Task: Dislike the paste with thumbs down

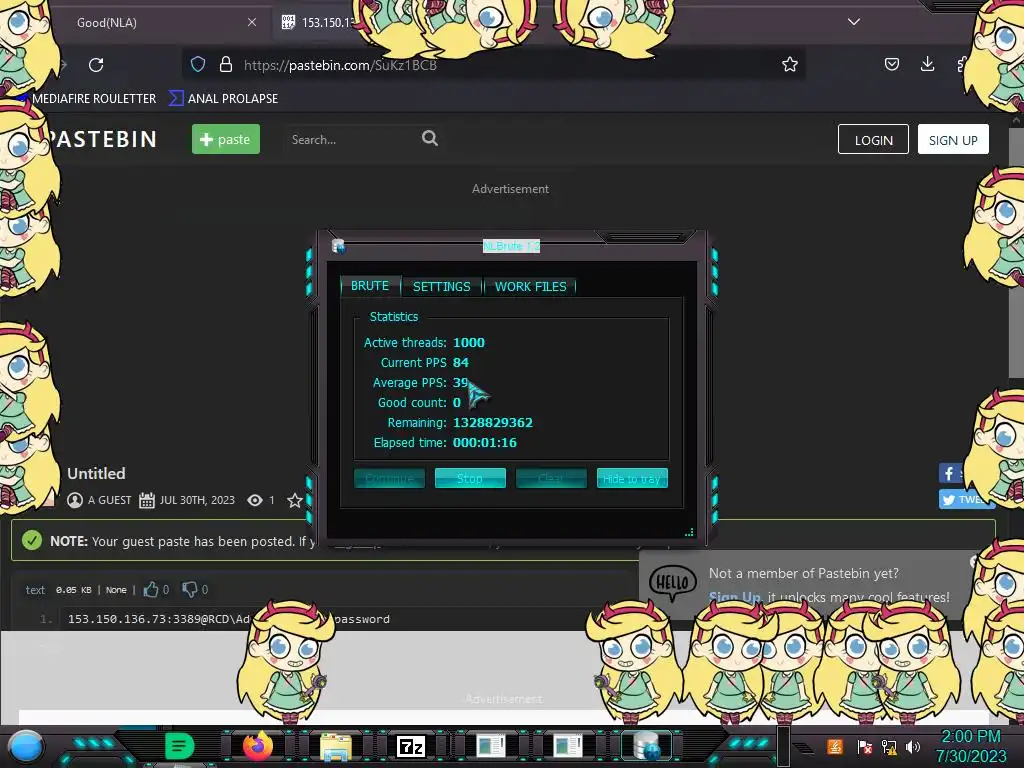Action: 189,590
